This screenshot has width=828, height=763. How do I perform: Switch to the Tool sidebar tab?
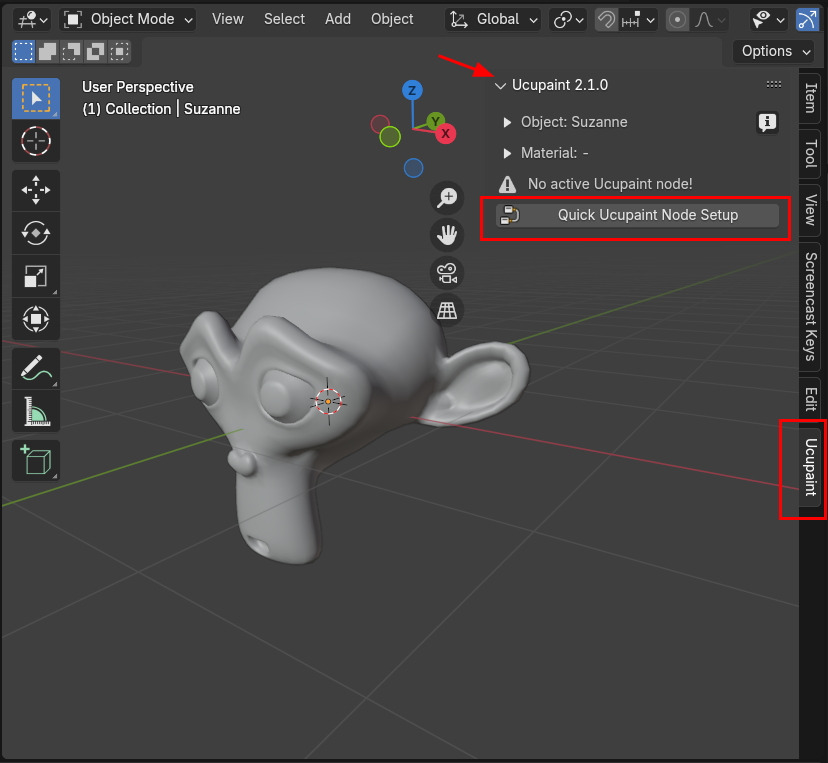(810, 154)
